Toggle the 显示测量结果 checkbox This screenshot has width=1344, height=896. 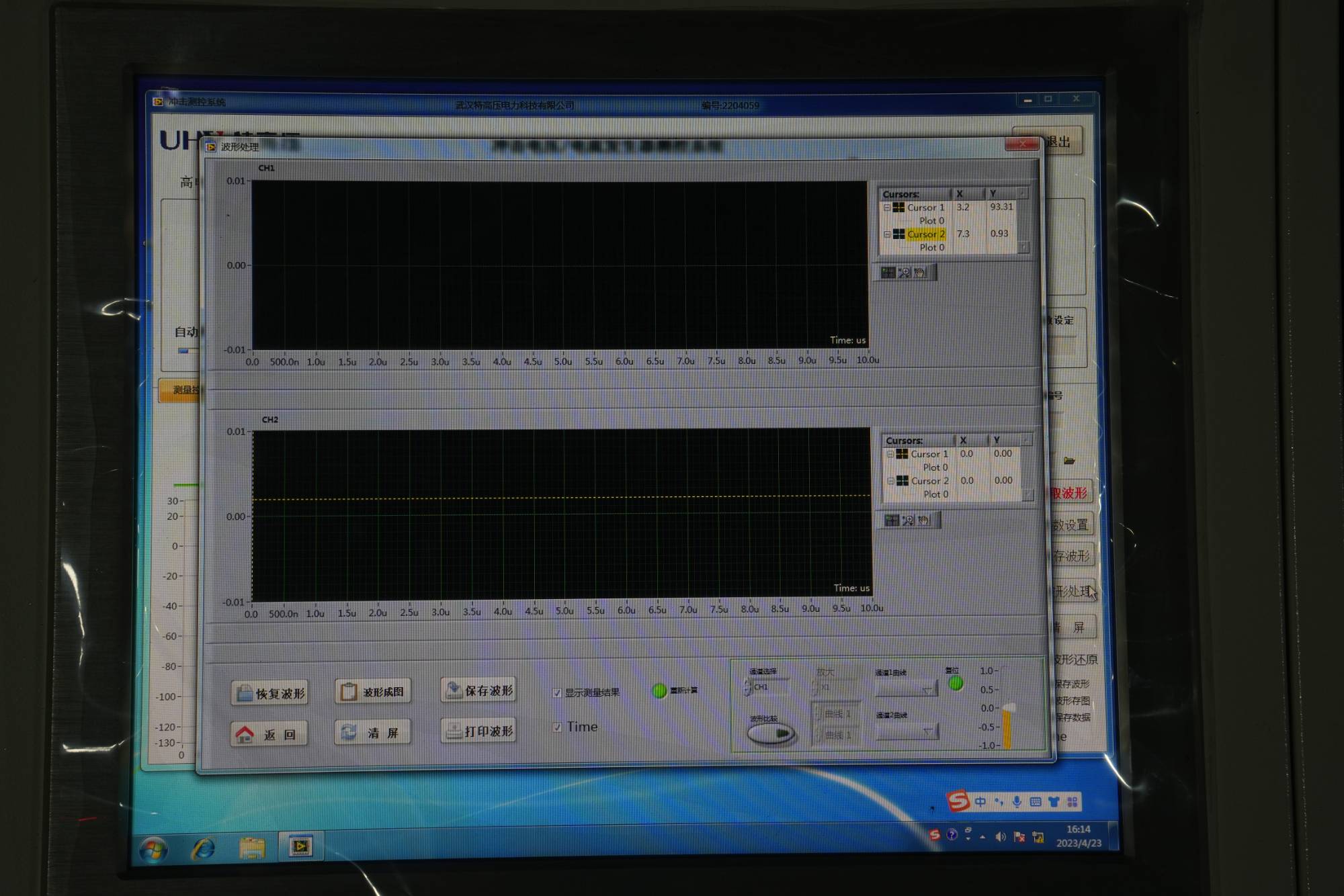(x=557, y=693)
